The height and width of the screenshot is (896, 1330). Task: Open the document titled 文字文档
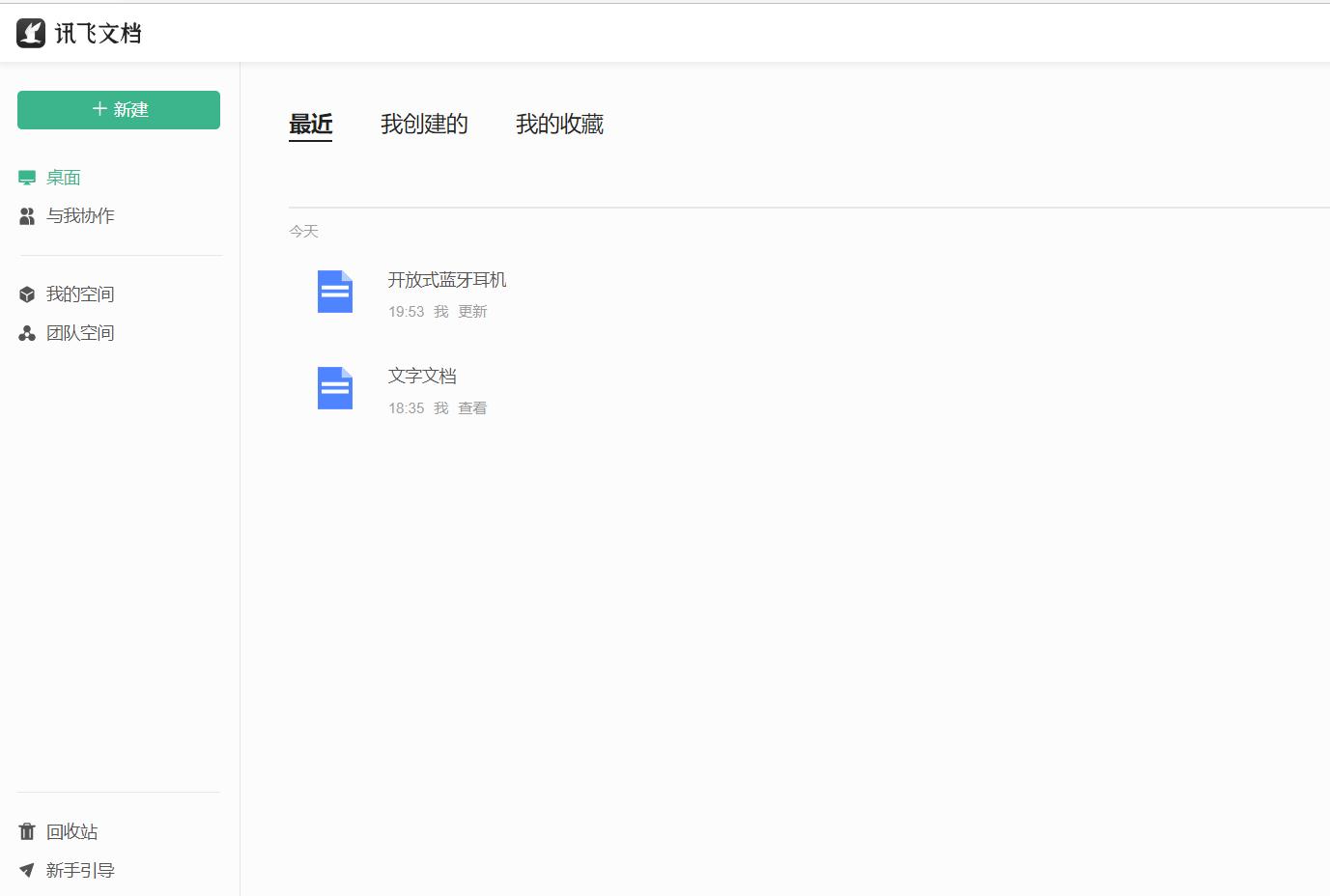421,376
